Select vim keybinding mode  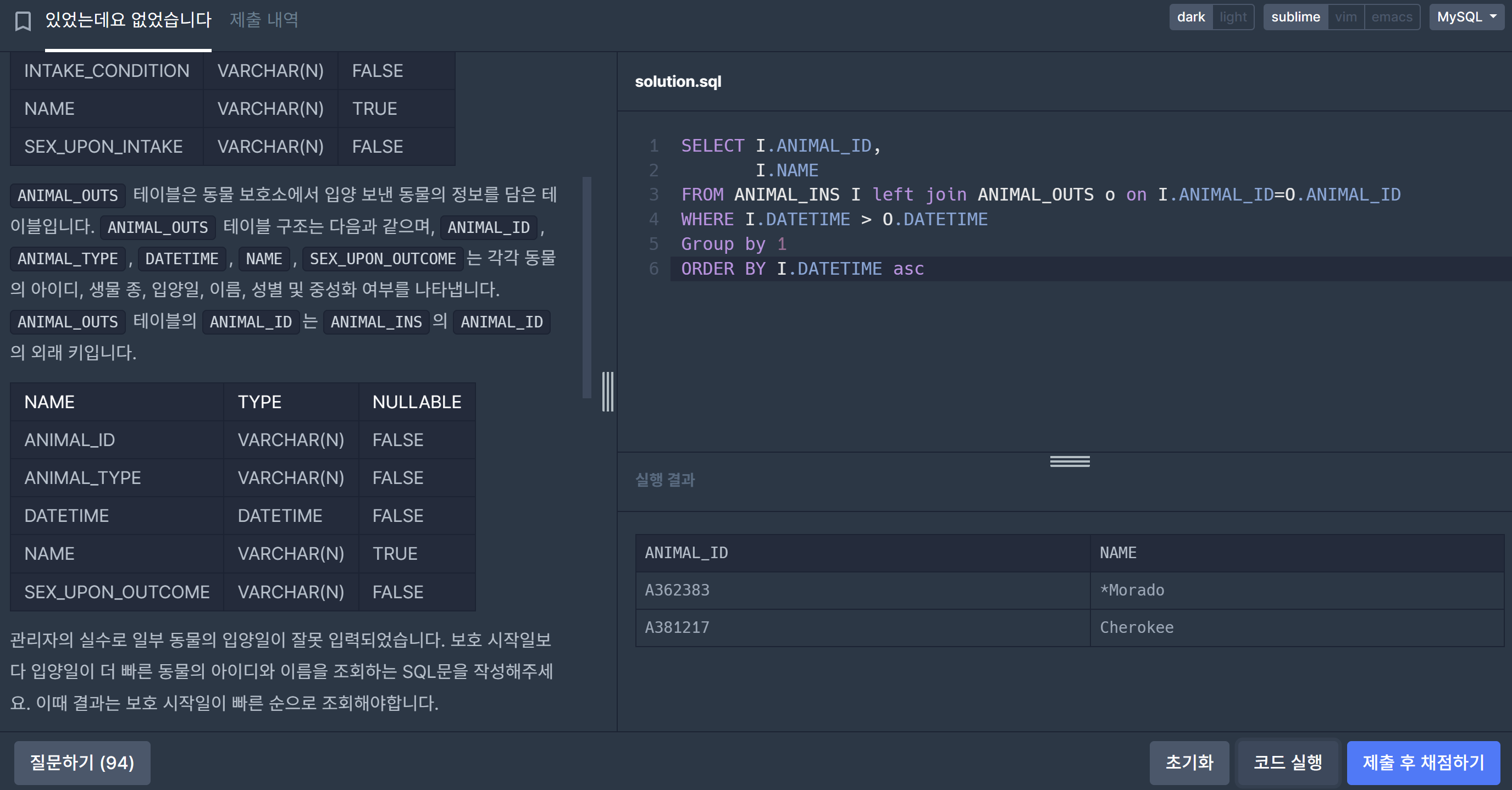(x=1345, y=17)
